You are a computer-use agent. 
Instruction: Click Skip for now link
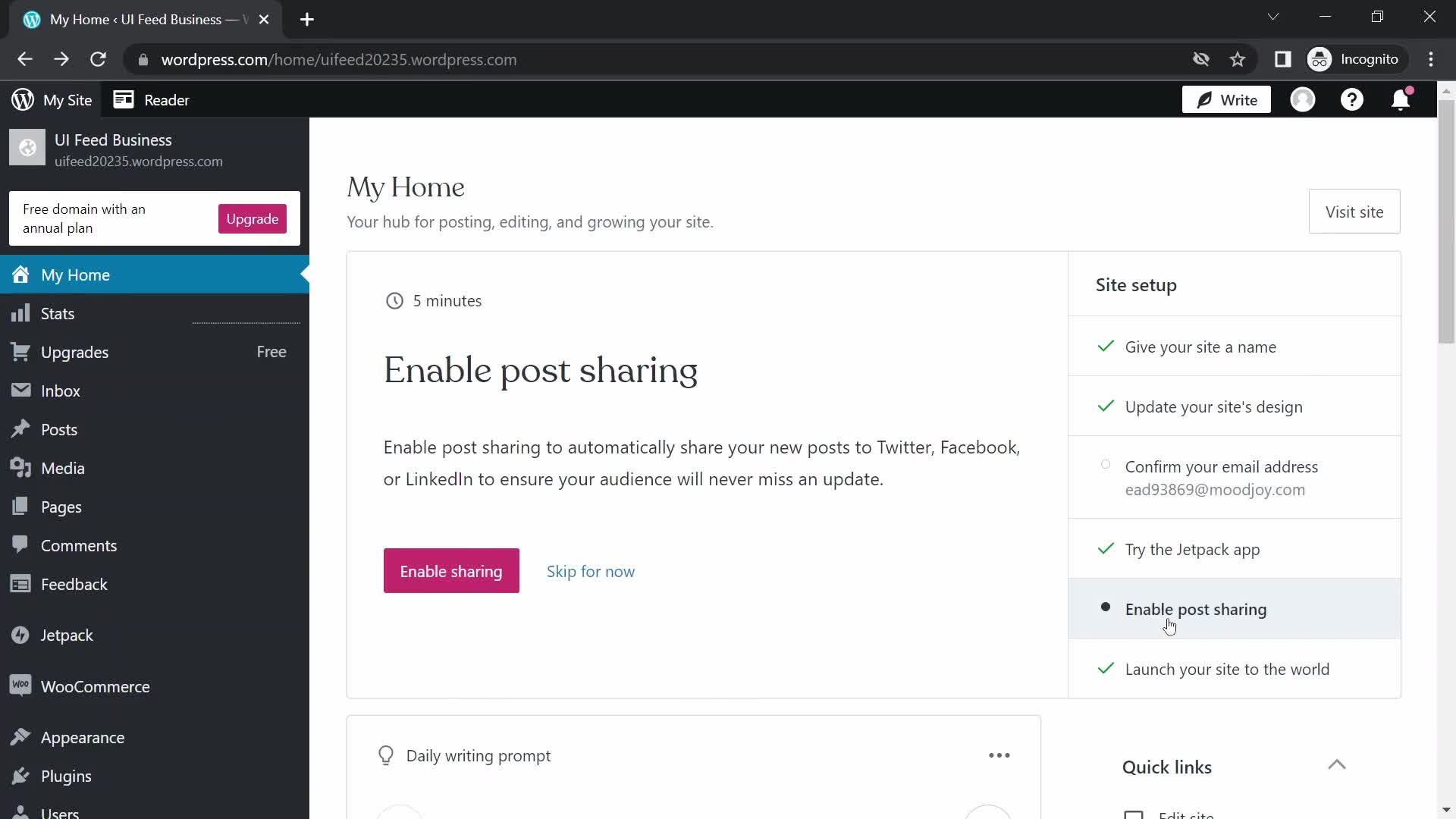coord(591,571)
